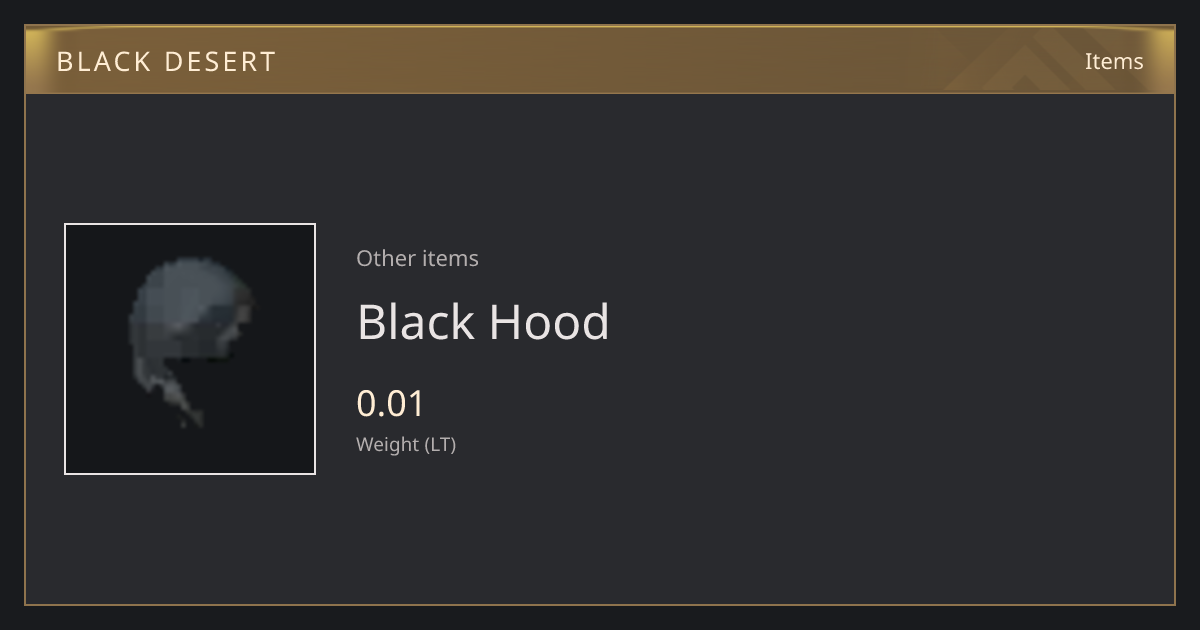
Task: Click the word items after Other
Action: 450,258
